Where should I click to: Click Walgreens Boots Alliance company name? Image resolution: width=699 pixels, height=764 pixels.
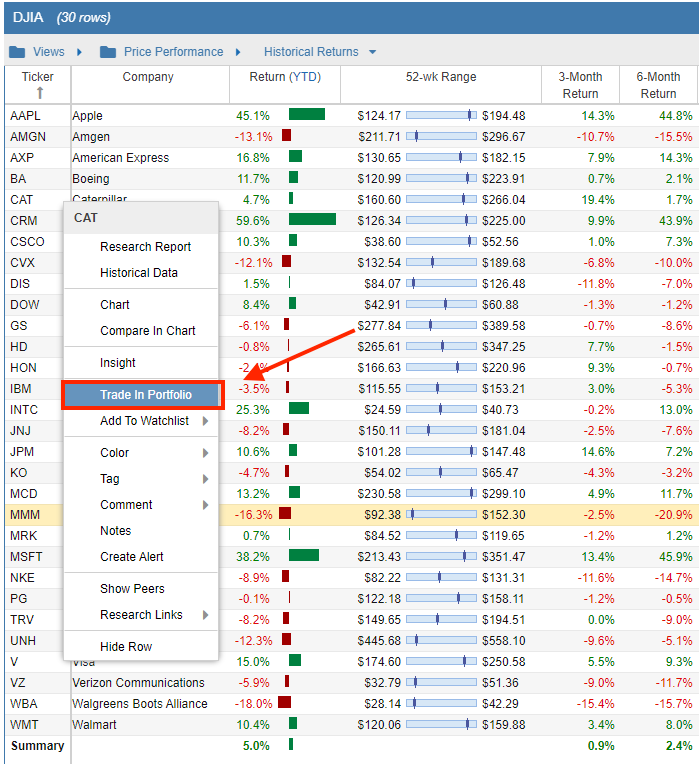tap(140, 704)
